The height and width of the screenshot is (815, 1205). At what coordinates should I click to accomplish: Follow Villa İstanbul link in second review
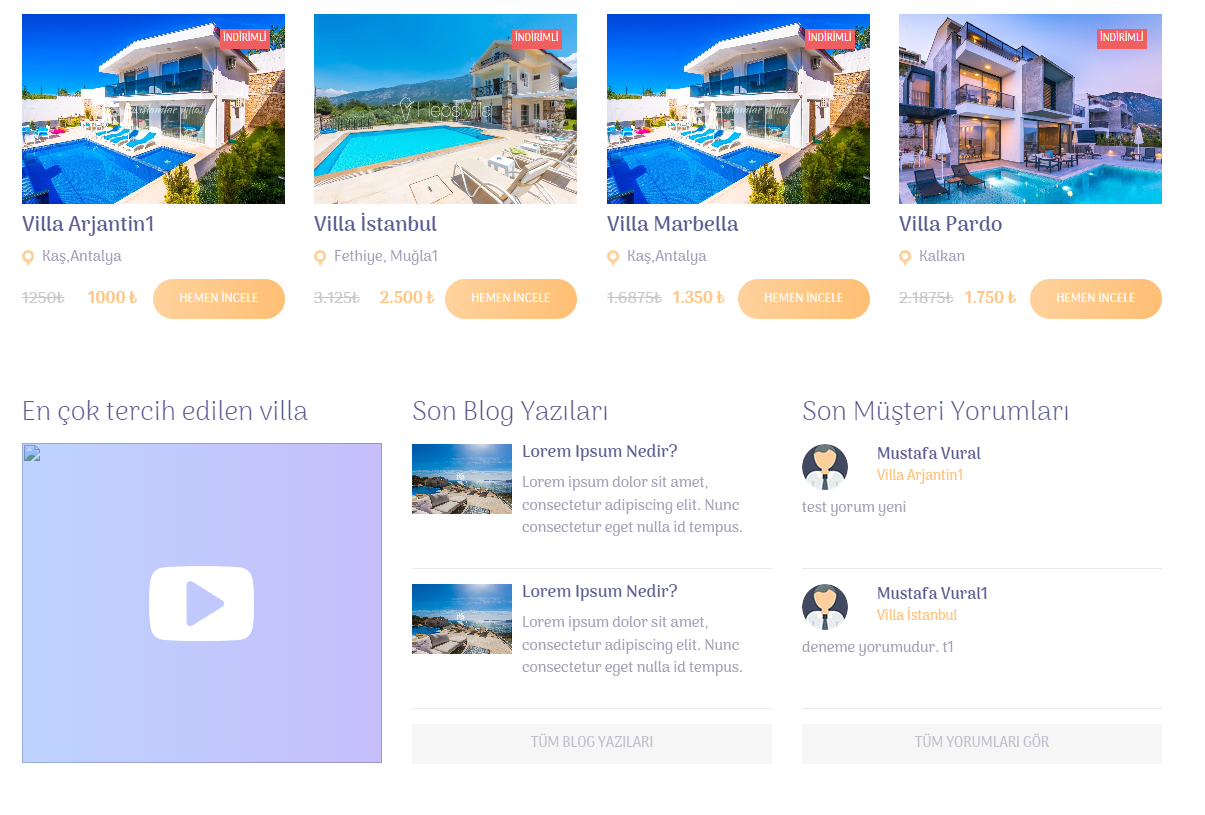pyautogui.click(x=917, y=616)
